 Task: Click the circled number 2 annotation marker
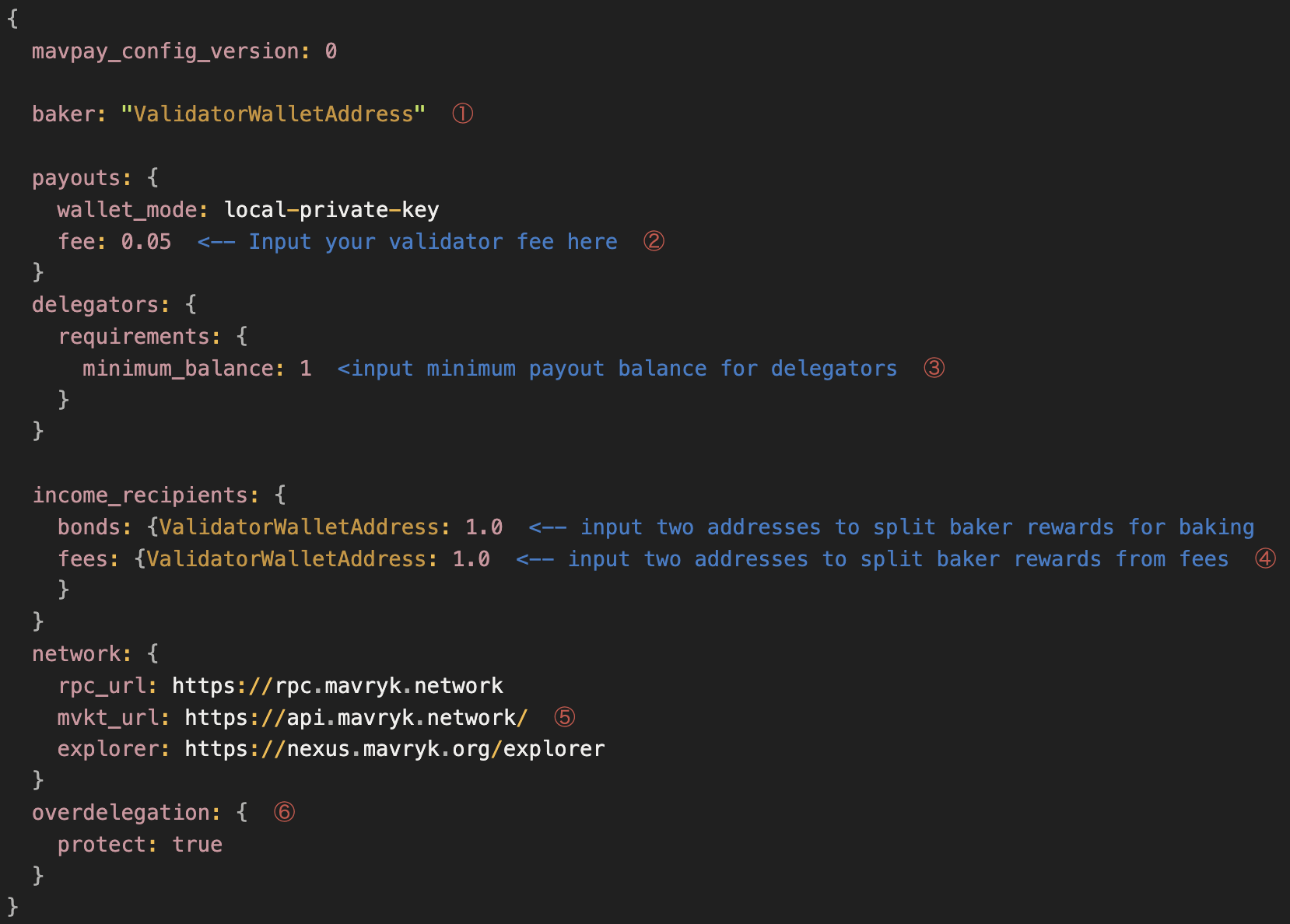654,241
